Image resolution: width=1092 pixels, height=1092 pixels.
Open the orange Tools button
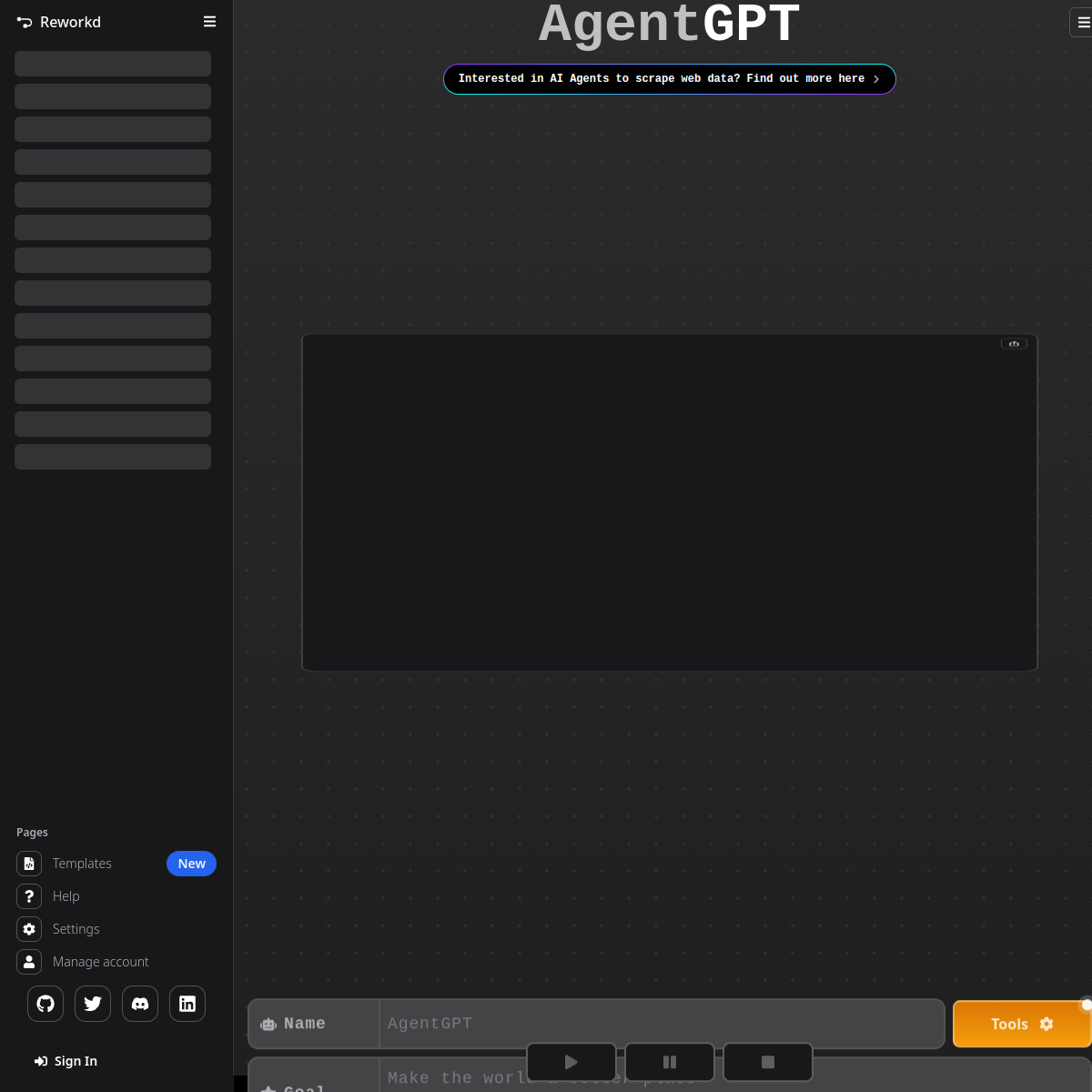pos(1022,1024)
